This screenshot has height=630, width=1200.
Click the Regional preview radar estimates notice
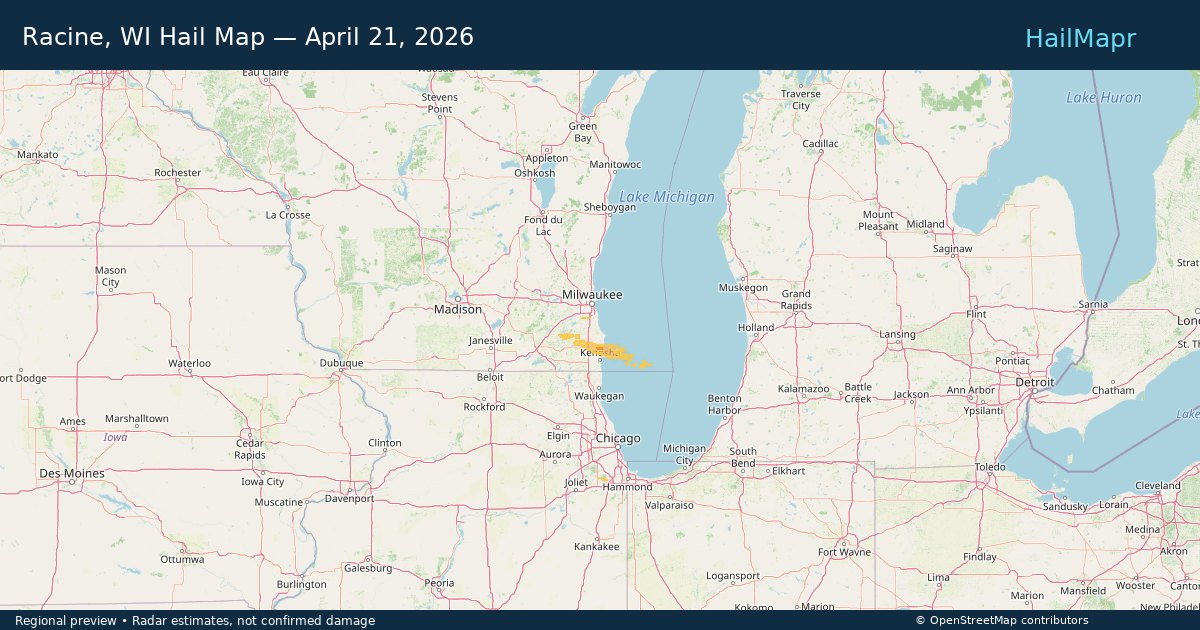(x=195, y=621)
